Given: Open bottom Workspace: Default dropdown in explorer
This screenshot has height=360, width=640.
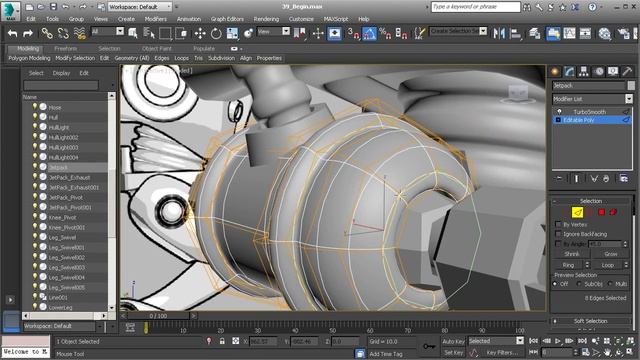Looking at the screenshot, I should [63, 326].
